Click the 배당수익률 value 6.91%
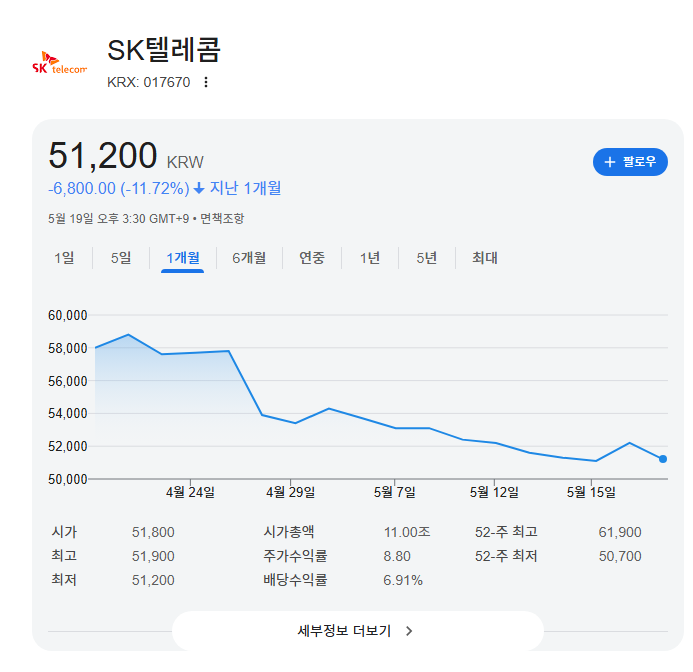 pos(403,580)
